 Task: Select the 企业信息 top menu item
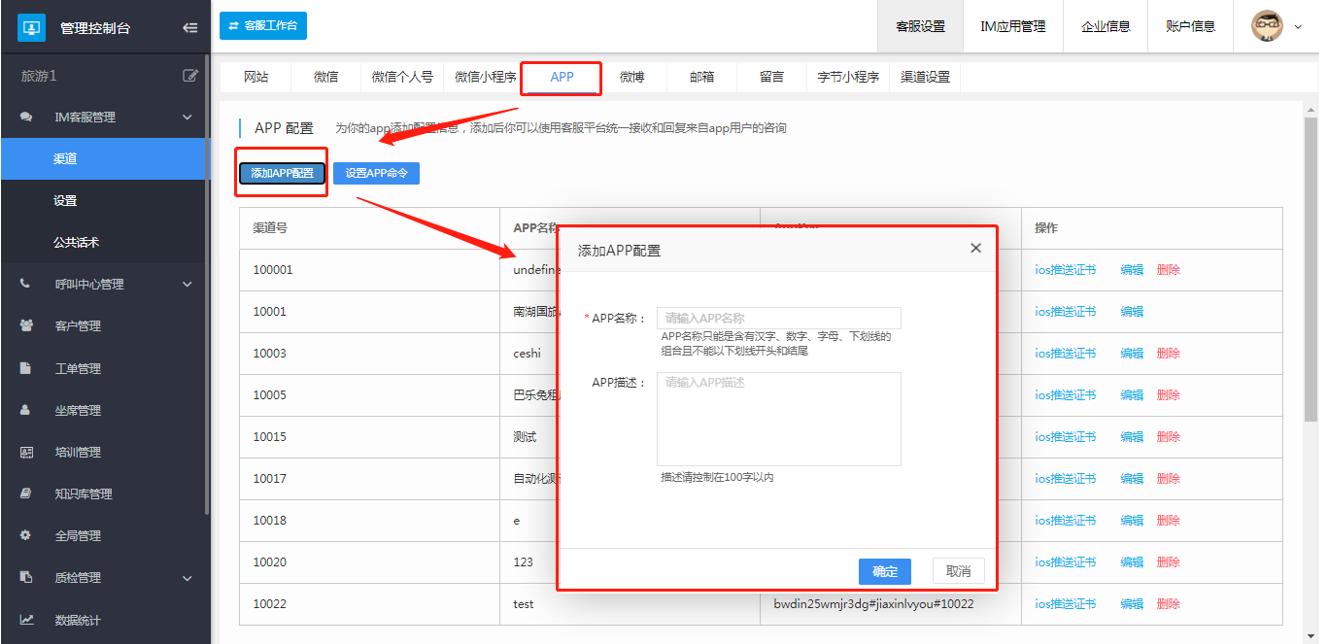click(1106, 27)
